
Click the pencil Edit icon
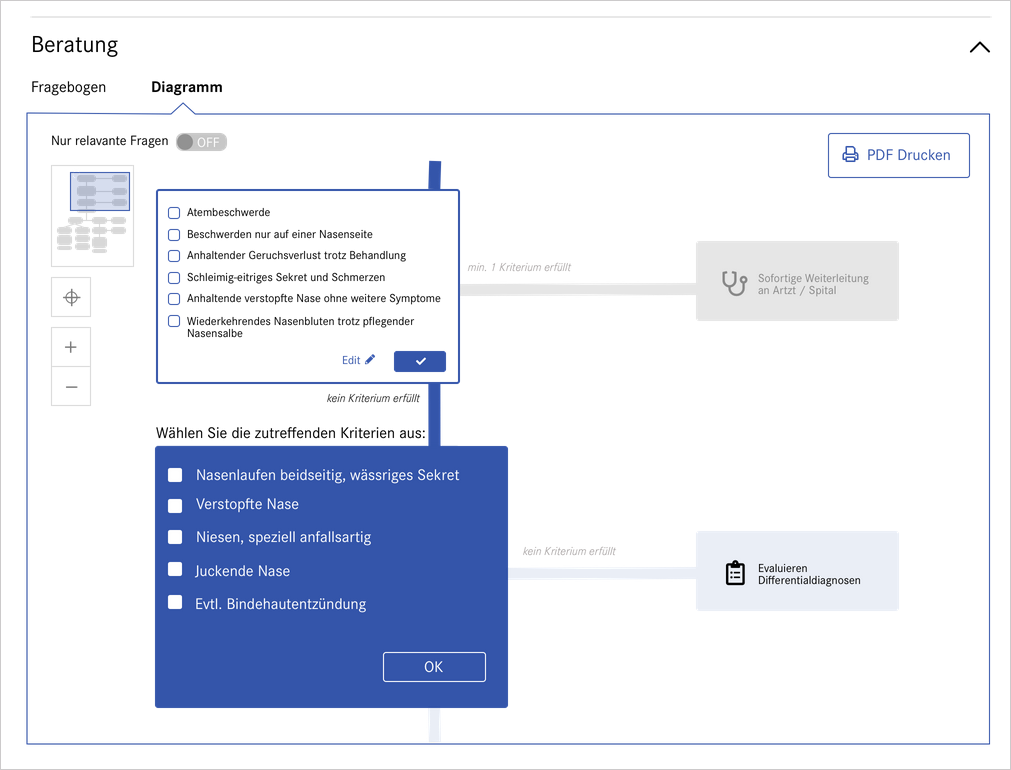(x=370, y=360)
